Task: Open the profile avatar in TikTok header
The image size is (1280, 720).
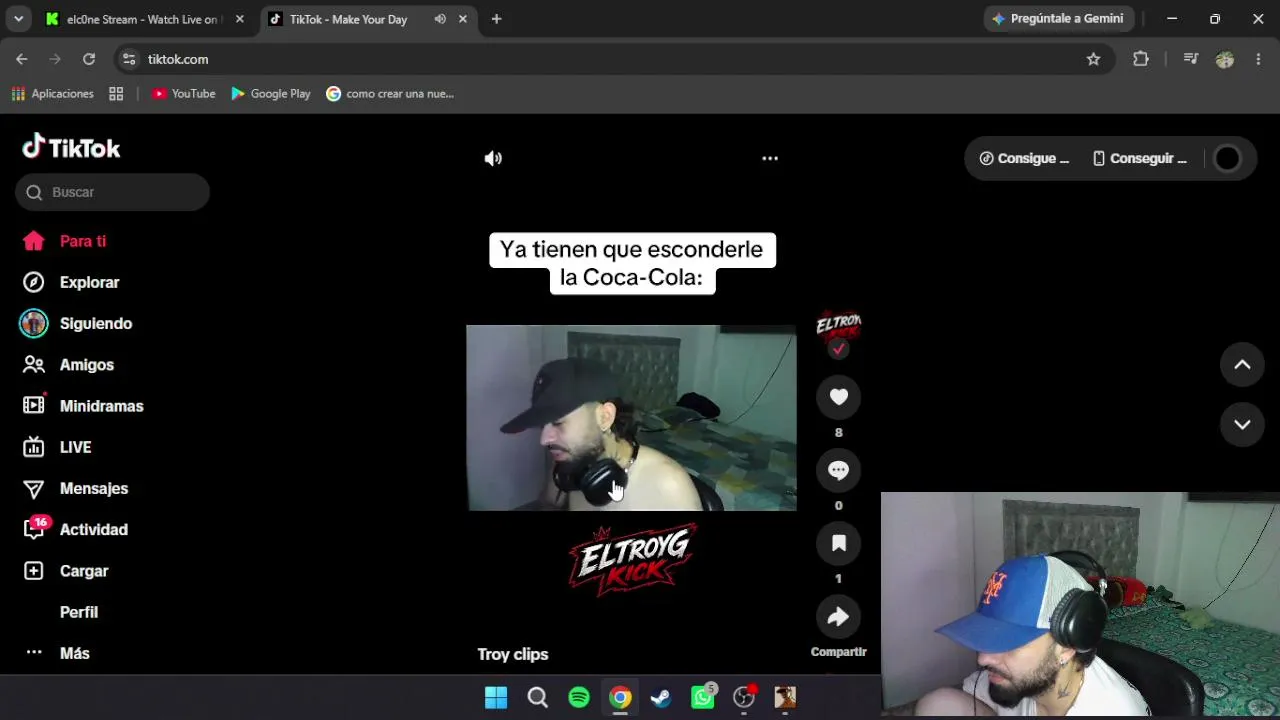Action: click(x=1227, y=158)
